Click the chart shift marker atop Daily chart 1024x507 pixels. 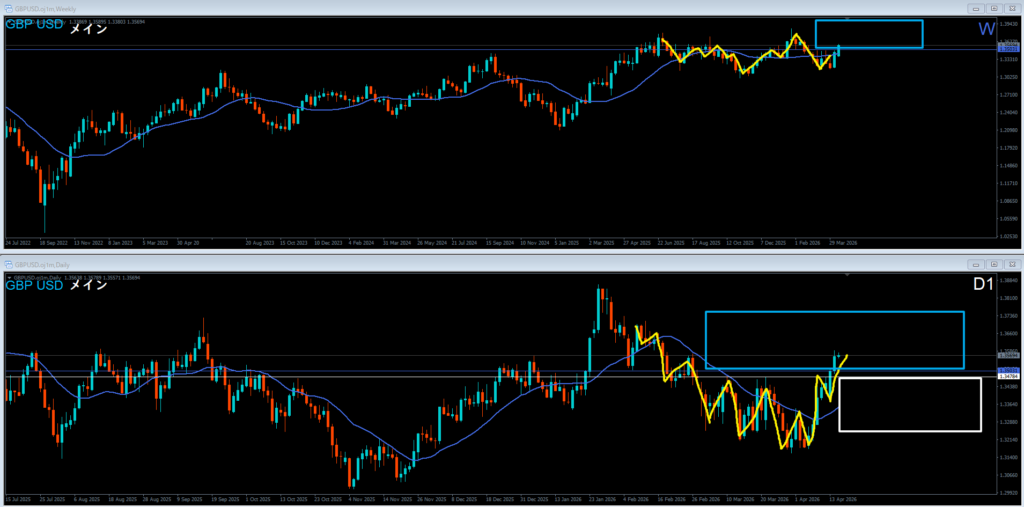coord(848,275)
